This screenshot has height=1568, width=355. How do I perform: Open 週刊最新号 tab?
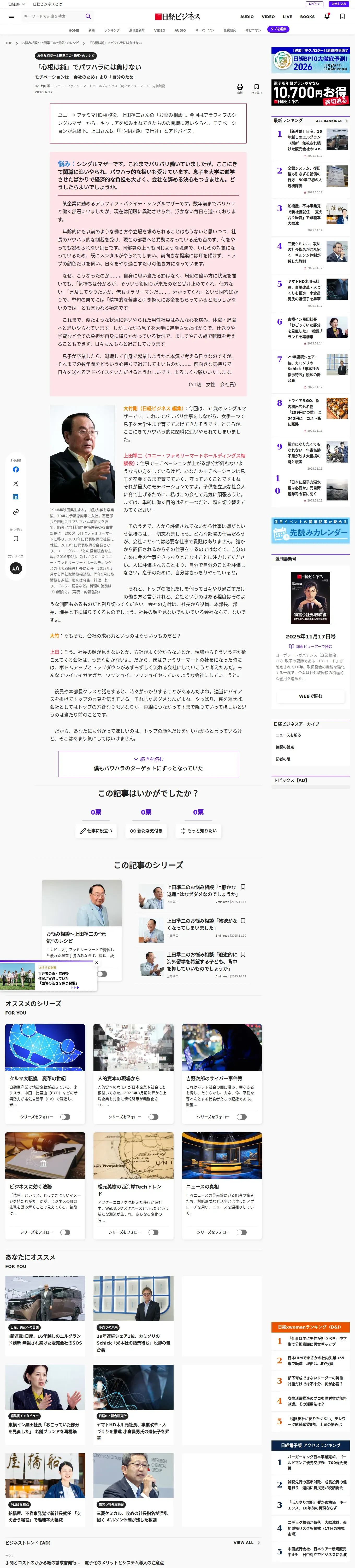tap(137, 30)
